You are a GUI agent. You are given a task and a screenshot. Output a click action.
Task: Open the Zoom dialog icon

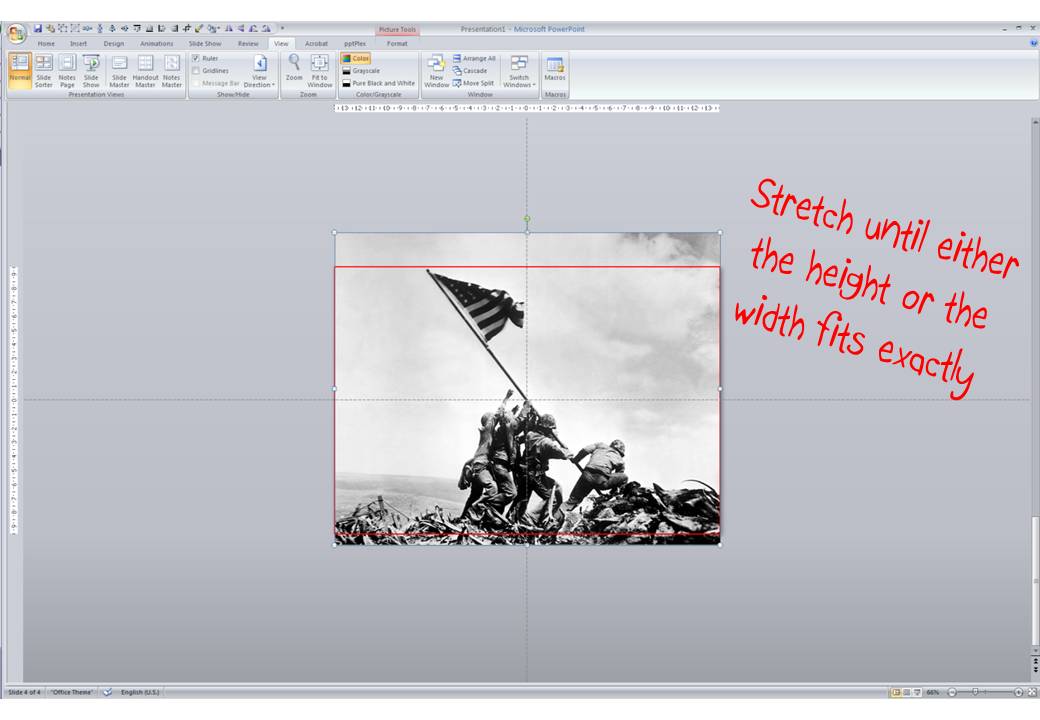(x=292, y=70)
